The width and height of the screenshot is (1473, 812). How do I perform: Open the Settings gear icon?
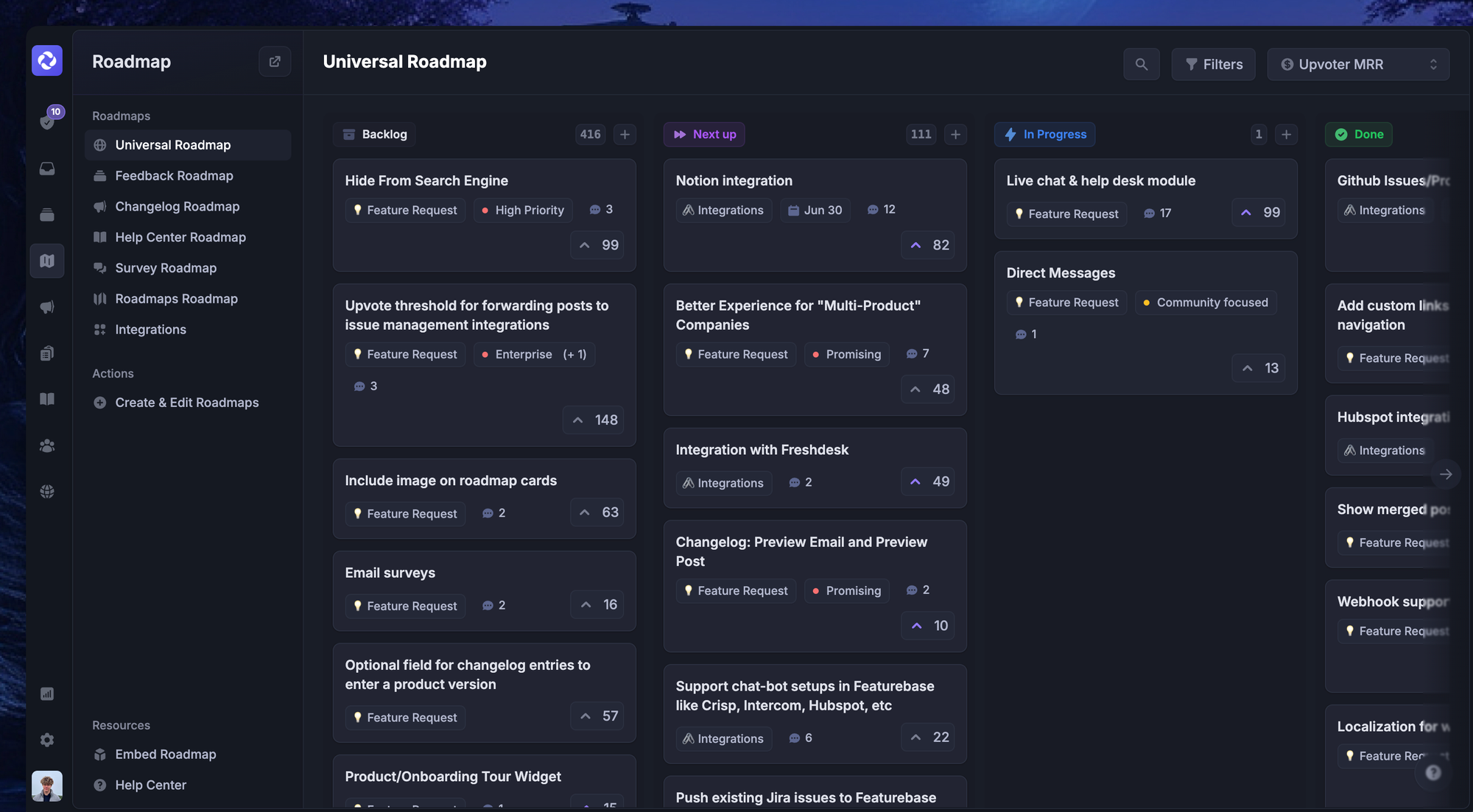(47, 739)
